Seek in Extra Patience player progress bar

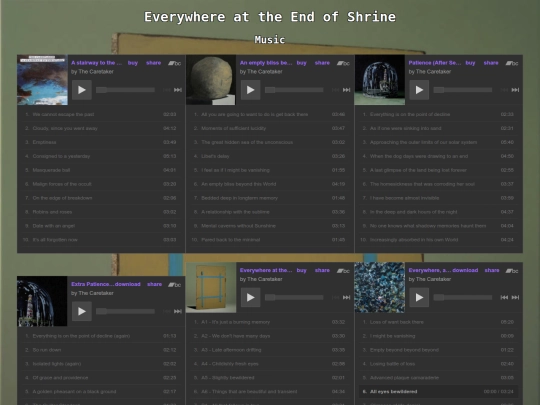tap(125, 311)
